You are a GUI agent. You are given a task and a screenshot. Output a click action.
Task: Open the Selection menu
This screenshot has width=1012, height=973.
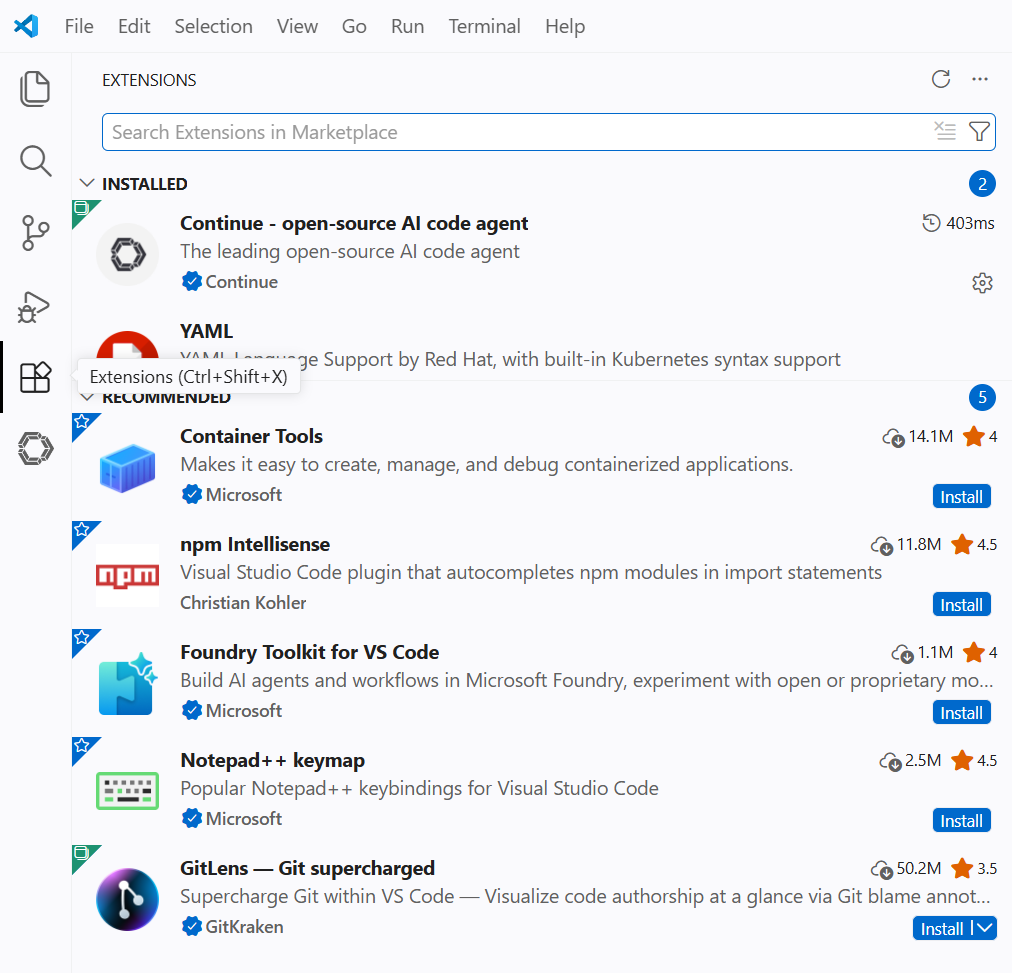tap(213, 26)
